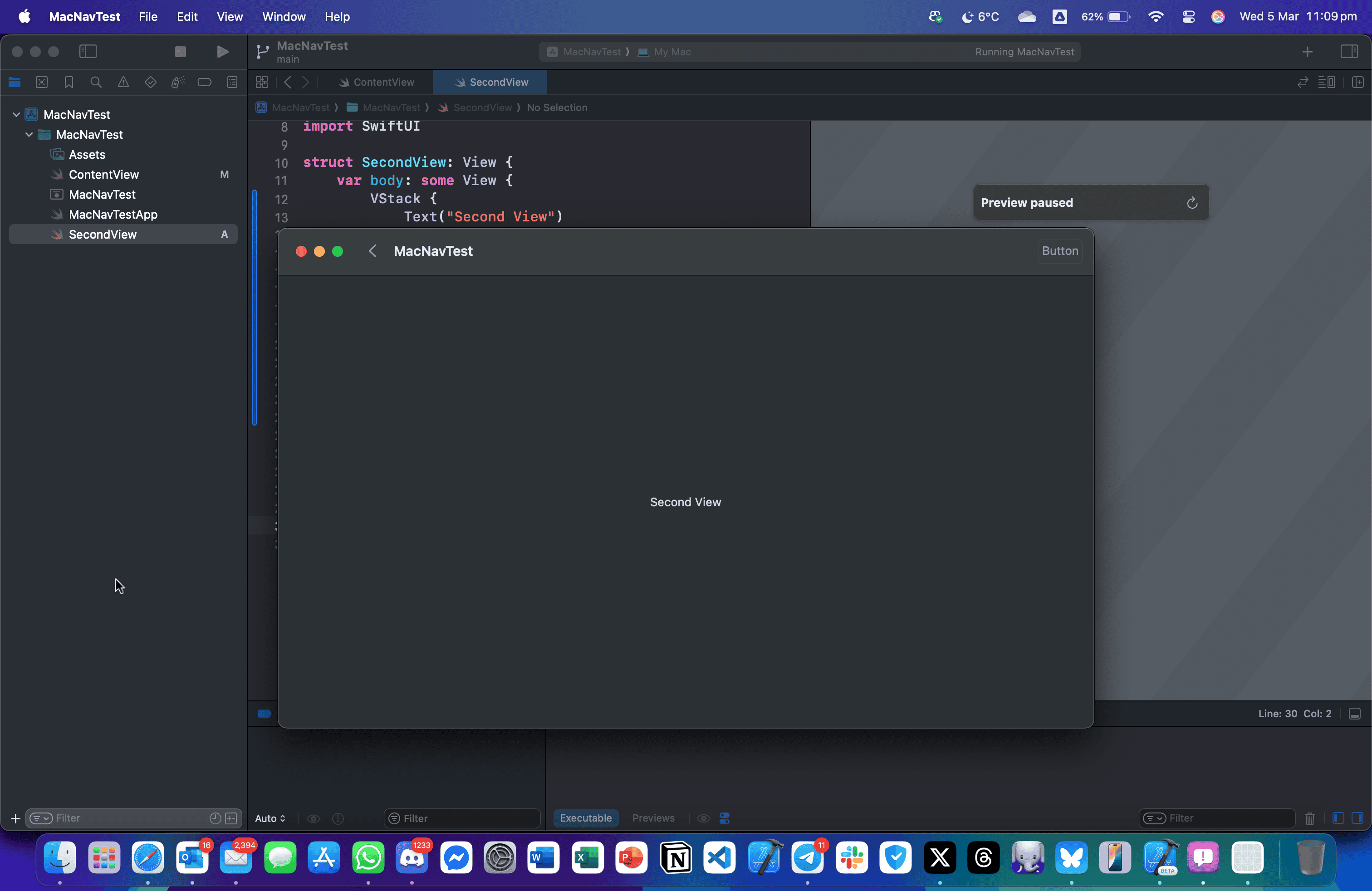Open the Bookmark navigator

(69, 83)
